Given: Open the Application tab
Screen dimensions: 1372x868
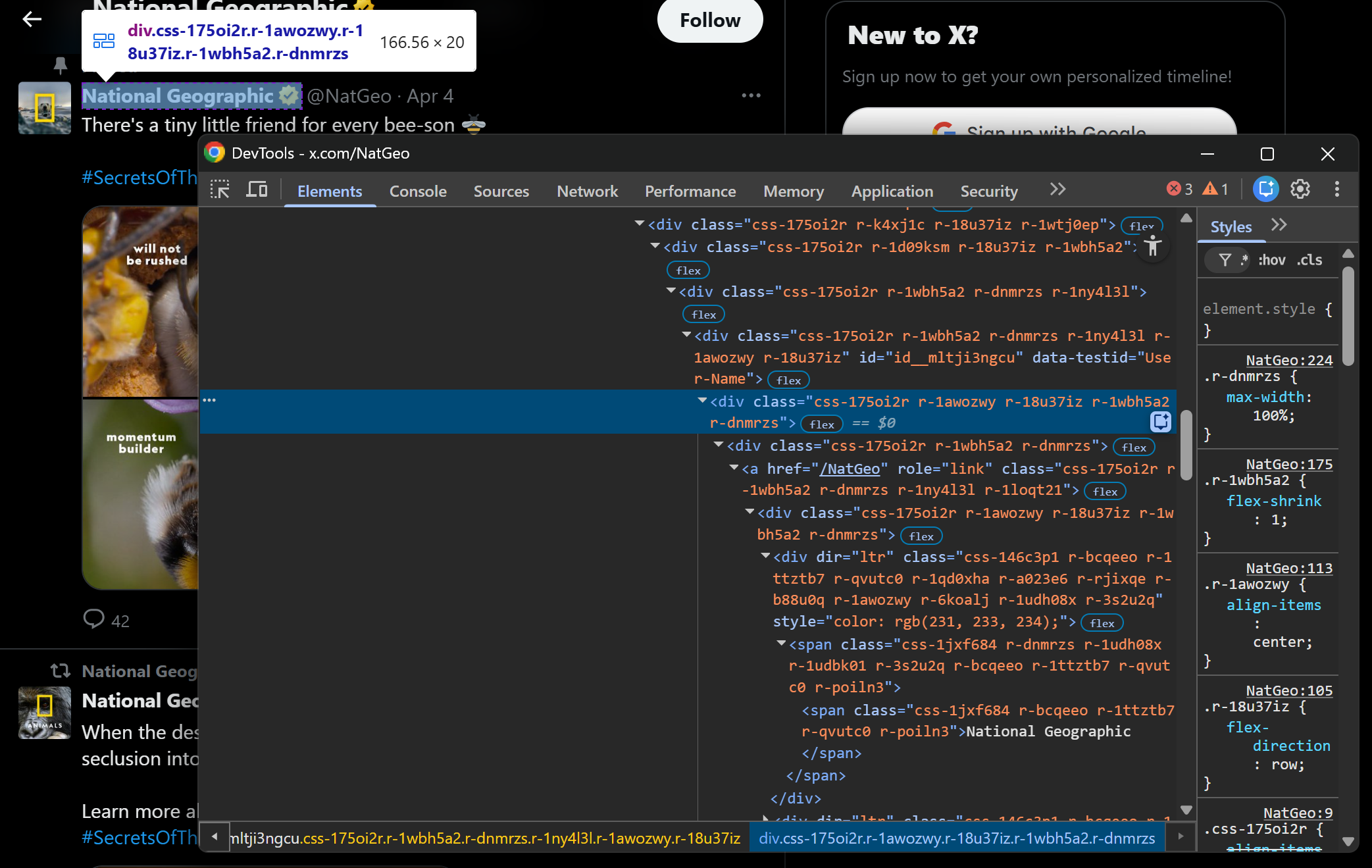Looking at the screenshot, I should tap(892, 191).
